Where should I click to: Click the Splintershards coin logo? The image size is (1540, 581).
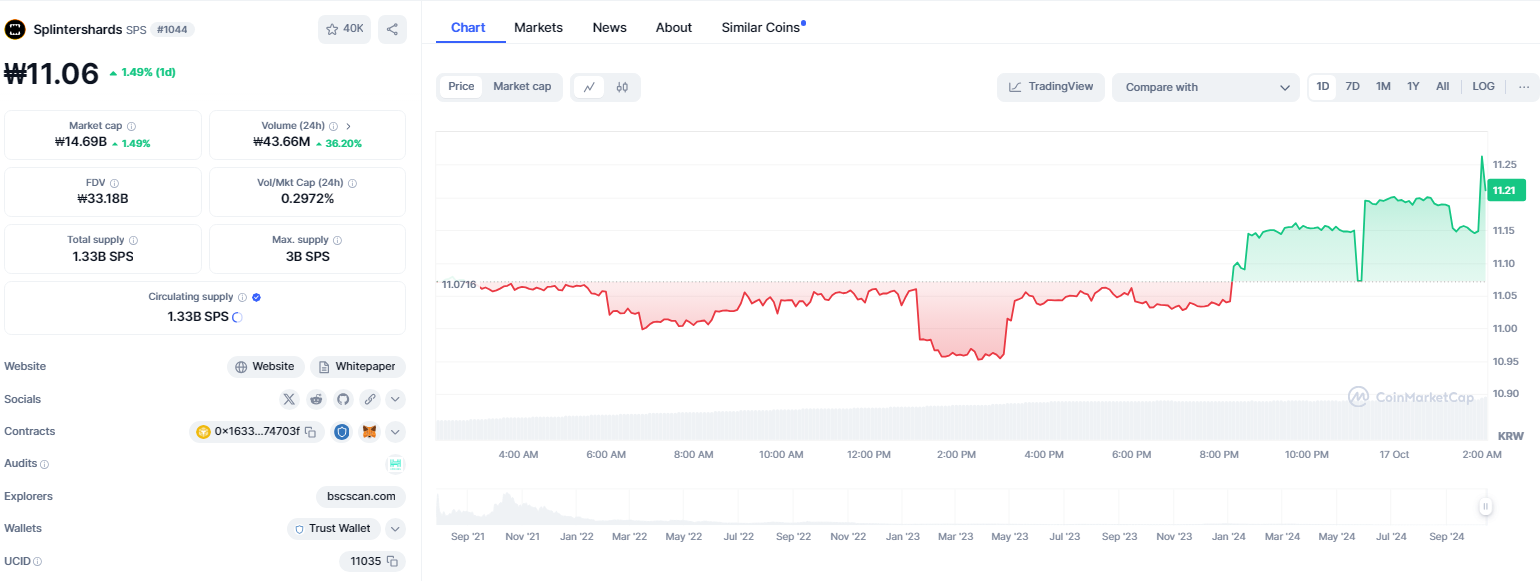tap(15, 29)
